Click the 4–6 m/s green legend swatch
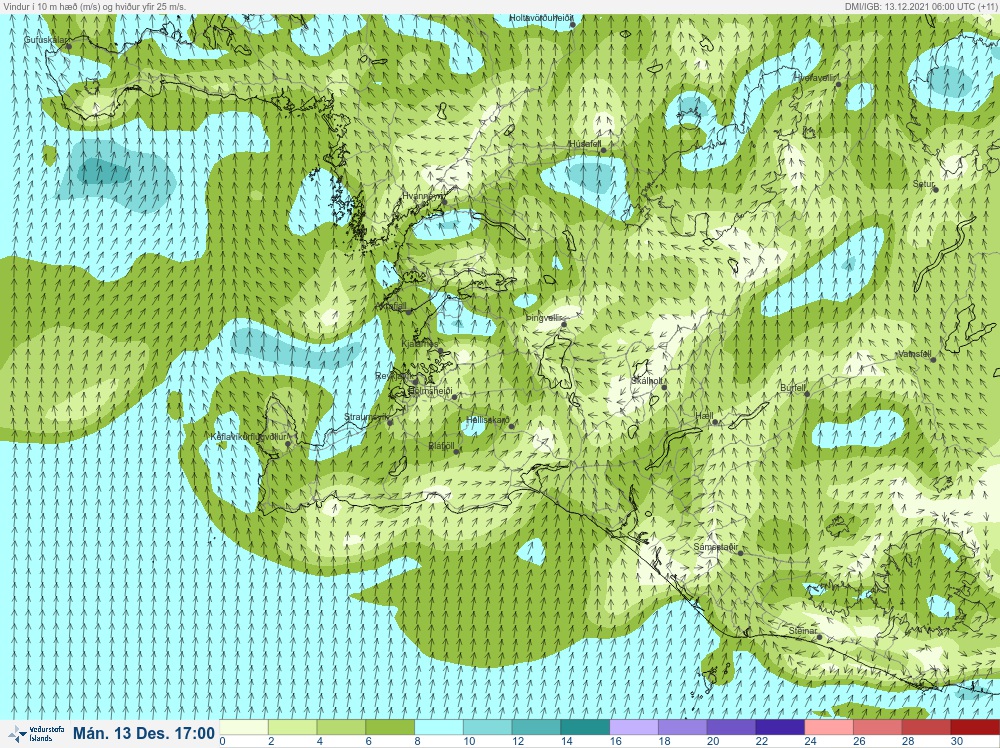The width and height of the screenshot is (1000, 748). point(341,728)
